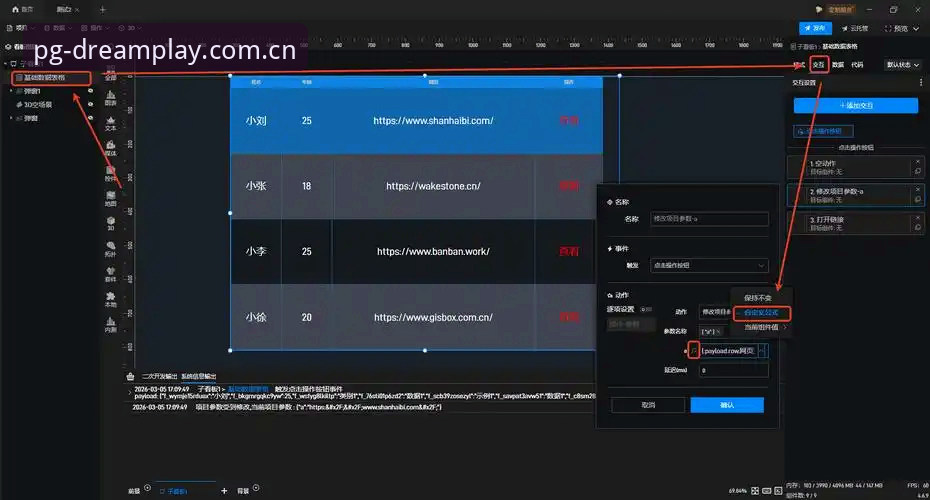930x500 pixels.
Task: Toggle visibility of 弹窗1 layer
Action: point(90,91)
